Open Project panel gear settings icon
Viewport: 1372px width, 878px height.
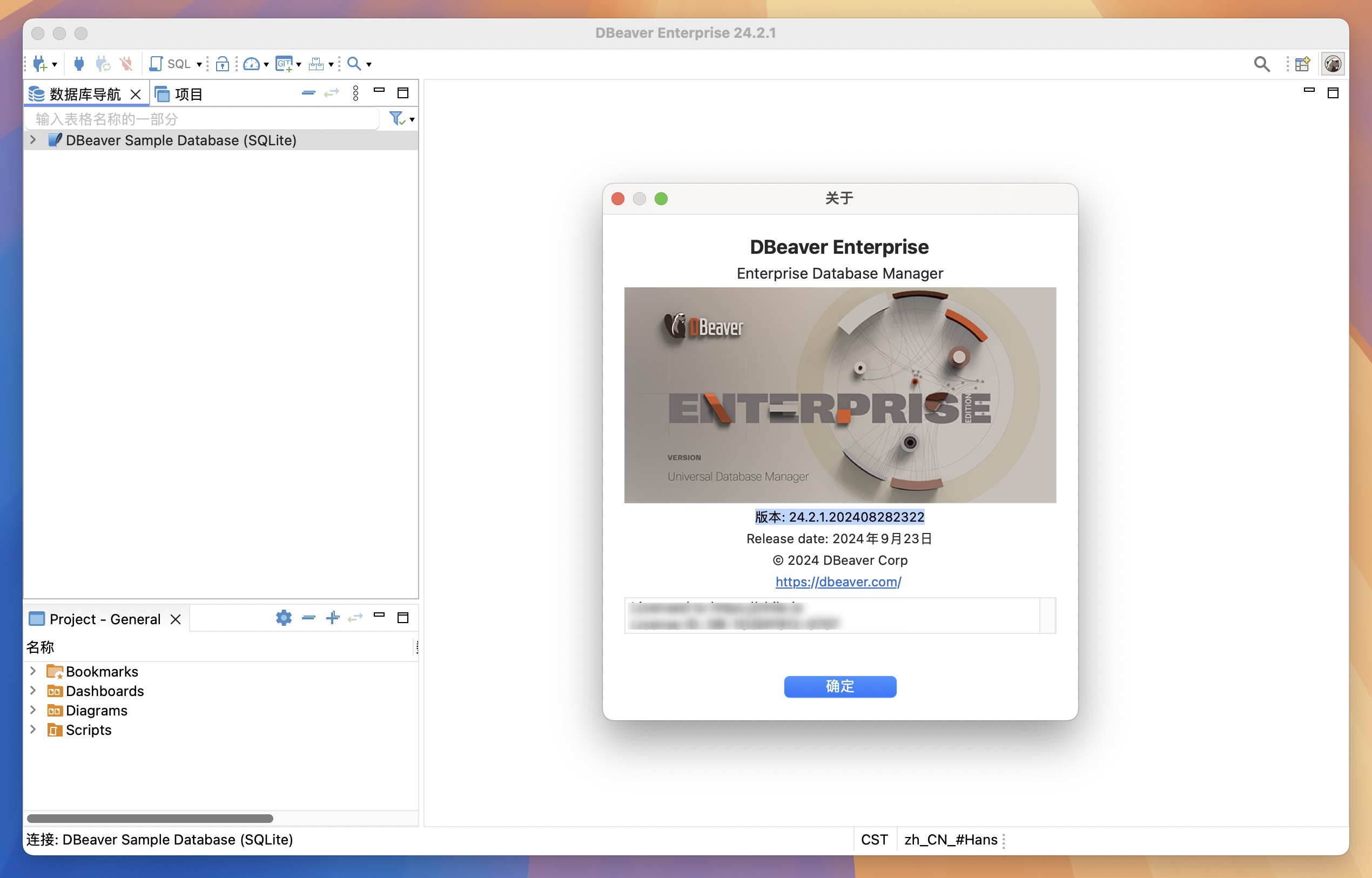coord(284,617)
